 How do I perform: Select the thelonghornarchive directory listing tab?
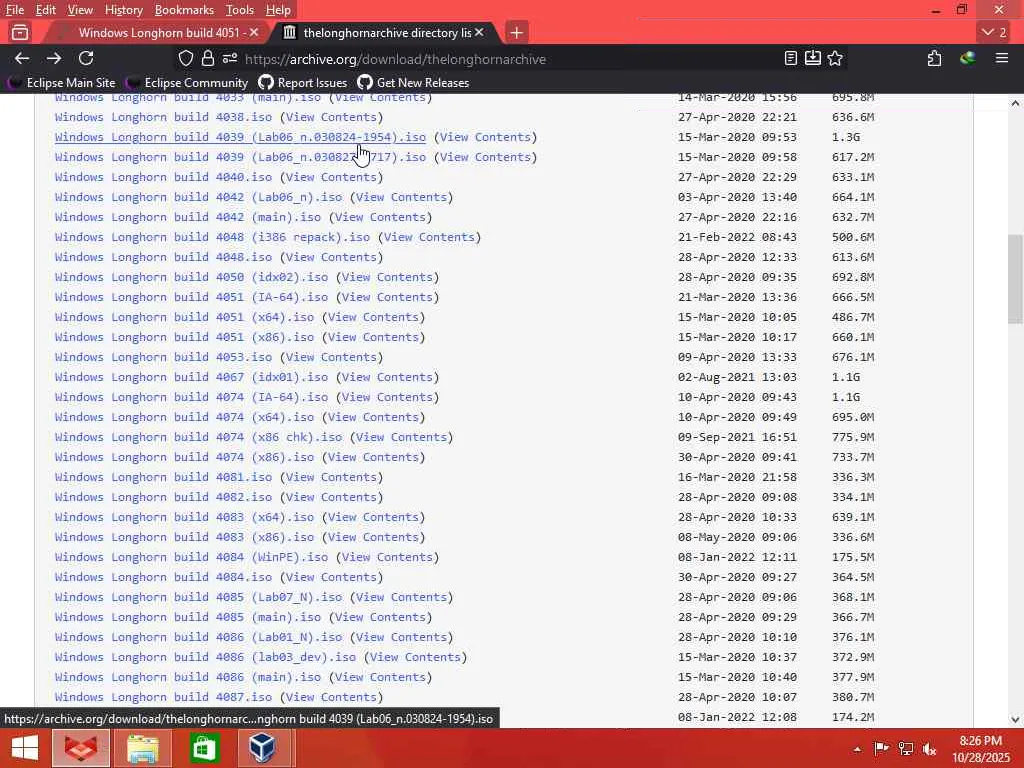(385, 32)
